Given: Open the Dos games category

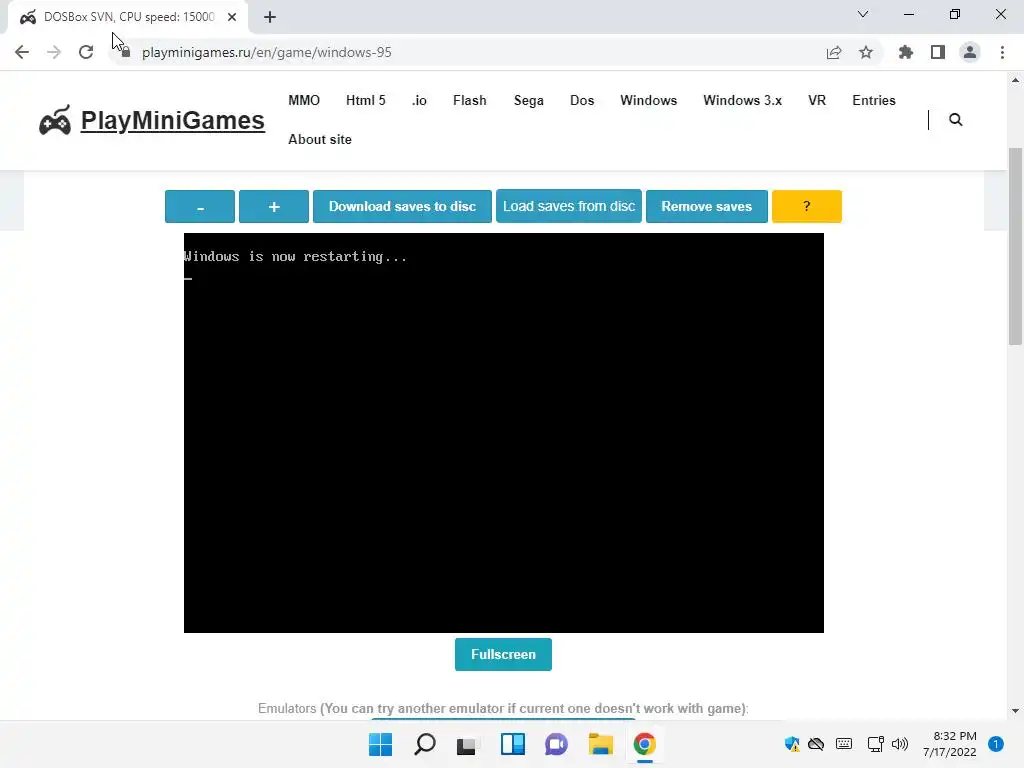Looking at the screenshot, I should coord(582,101).
